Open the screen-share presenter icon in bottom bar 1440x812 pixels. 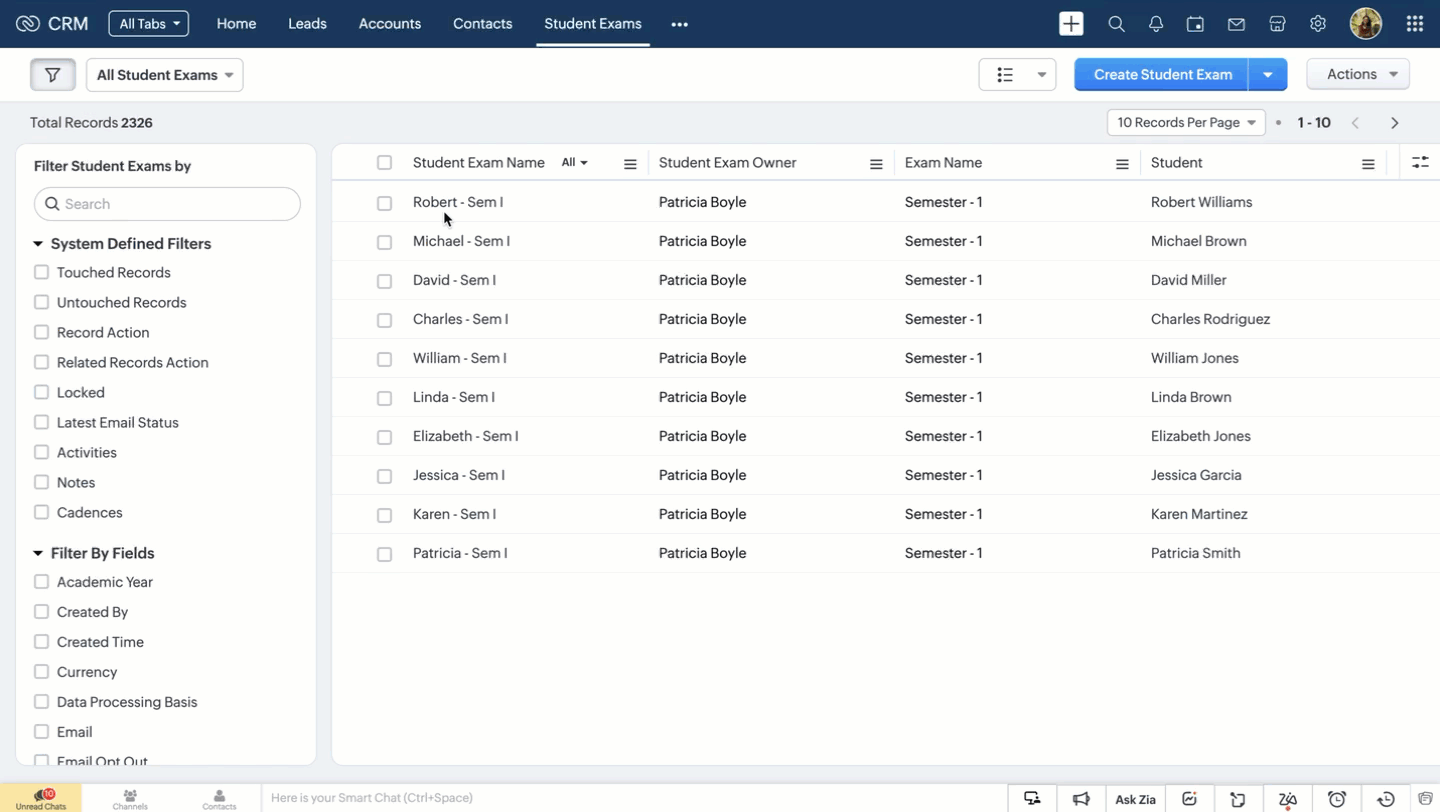tap(1032, 798)
